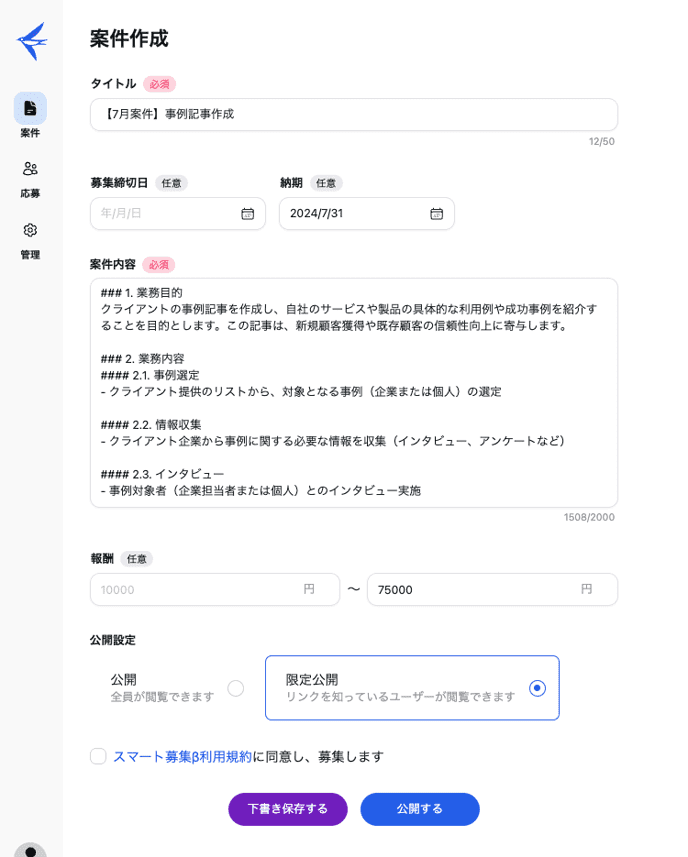This screenshot has height=857, width=688.
Task: Click the '#### 2.3. インタビュー' line
Action: [x=162, y=474]
